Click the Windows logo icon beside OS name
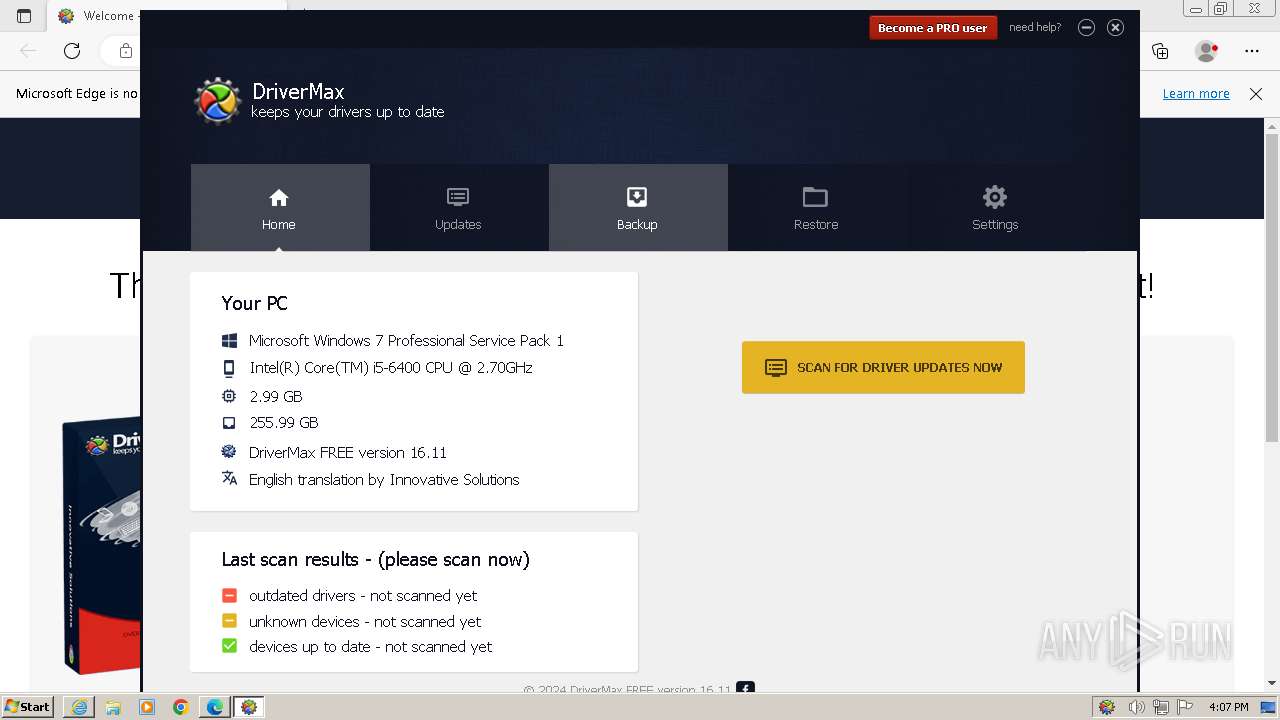 (229, 341)
